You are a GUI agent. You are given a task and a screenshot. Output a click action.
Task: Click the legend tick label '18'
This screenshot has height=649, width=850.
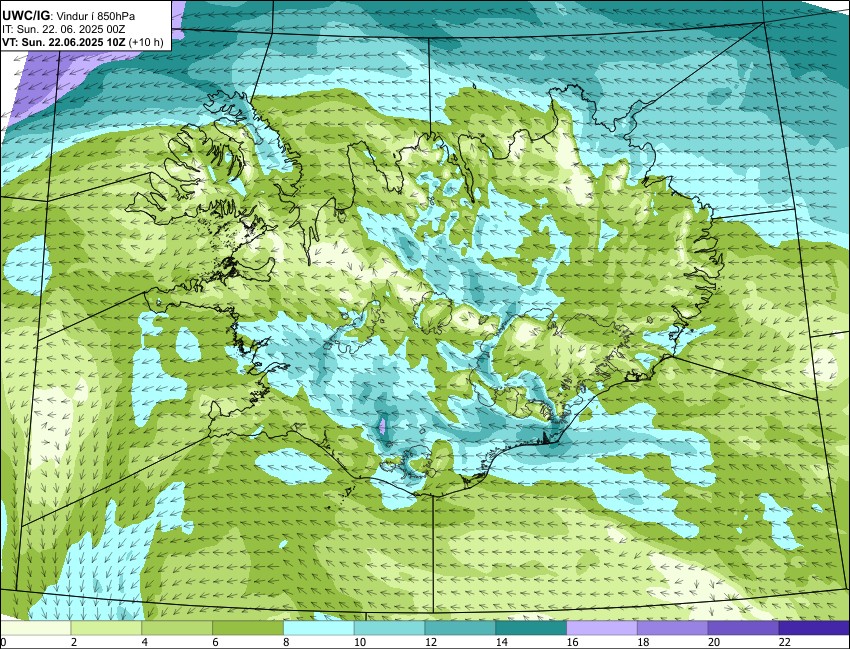coord(643,642)
